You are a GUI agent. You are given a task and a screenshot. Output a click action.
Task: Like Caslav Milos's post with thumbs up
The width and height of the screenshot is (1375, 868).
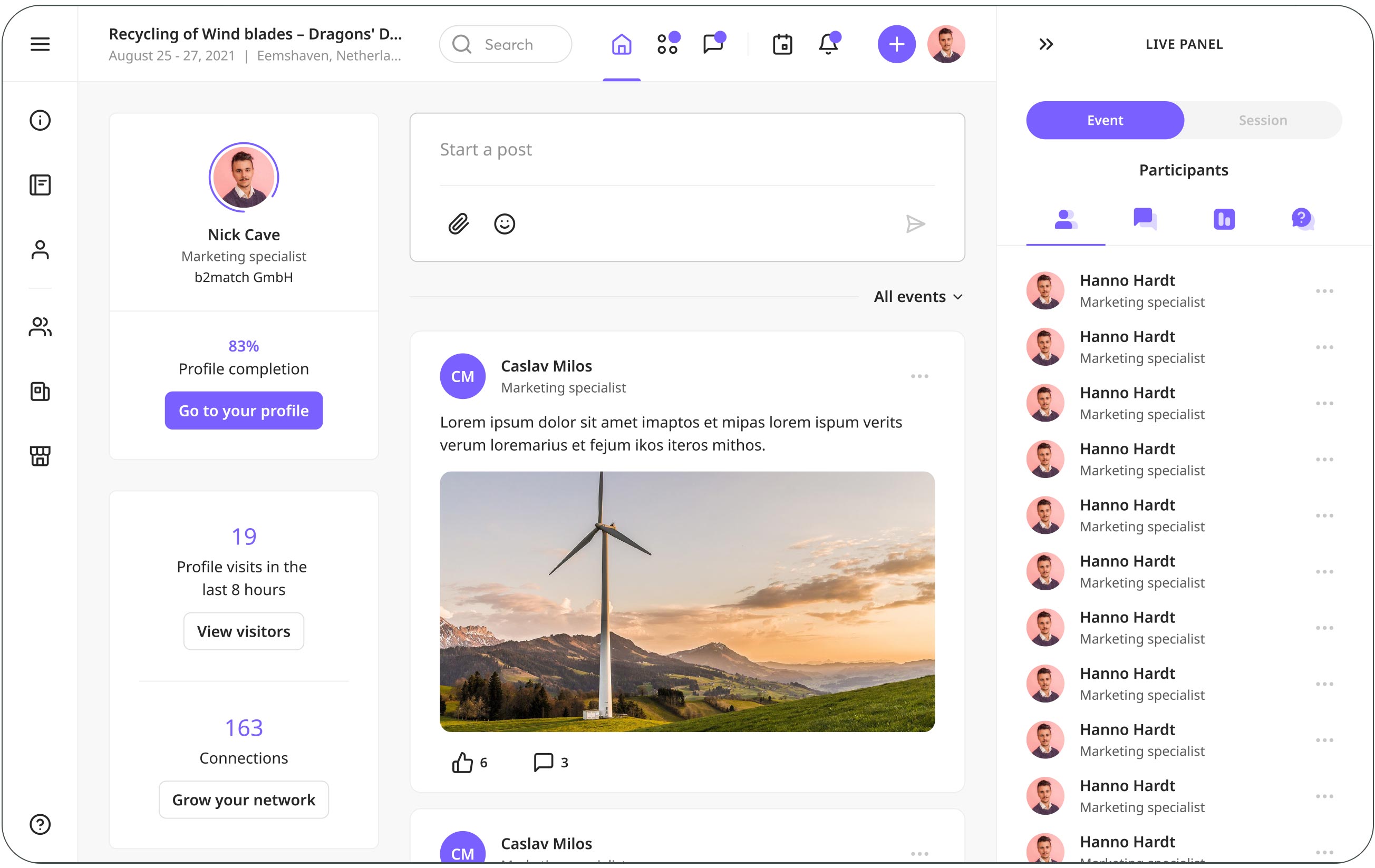click(x=462, y=762)
